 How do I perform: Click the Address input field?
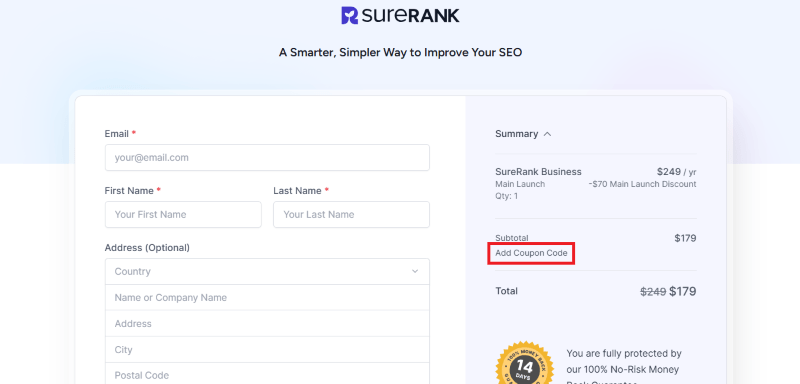click(x=267, y=324)
